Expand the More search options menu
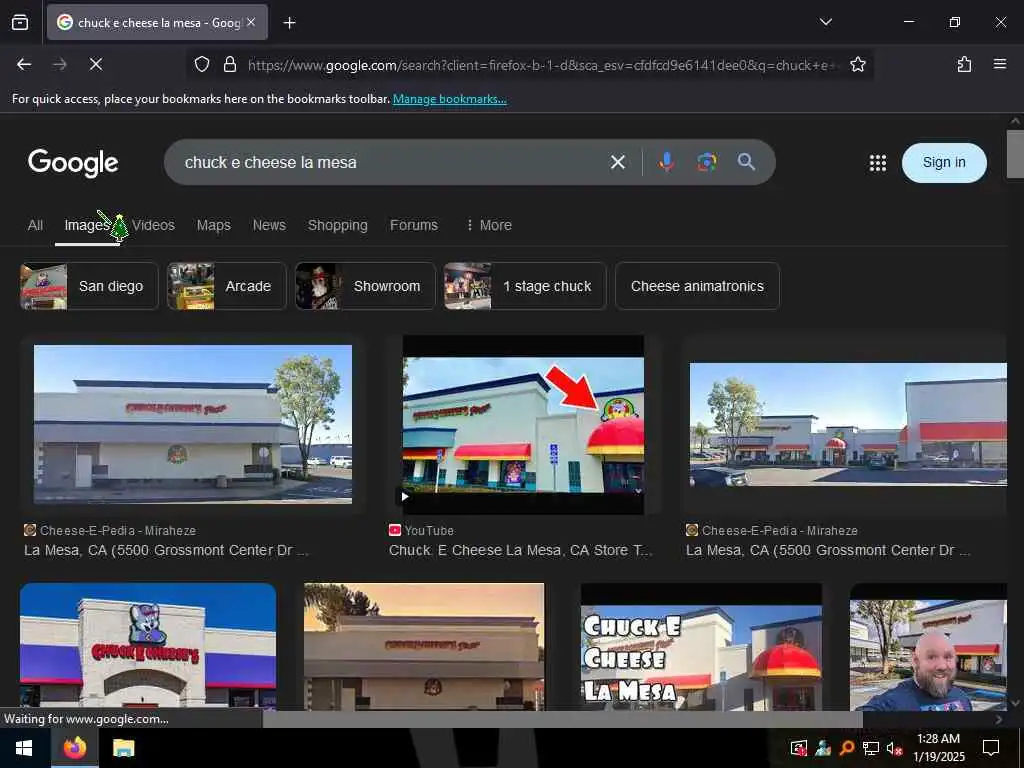The image size is (1024, 768). pyautogui.click(x=489, y=225)
